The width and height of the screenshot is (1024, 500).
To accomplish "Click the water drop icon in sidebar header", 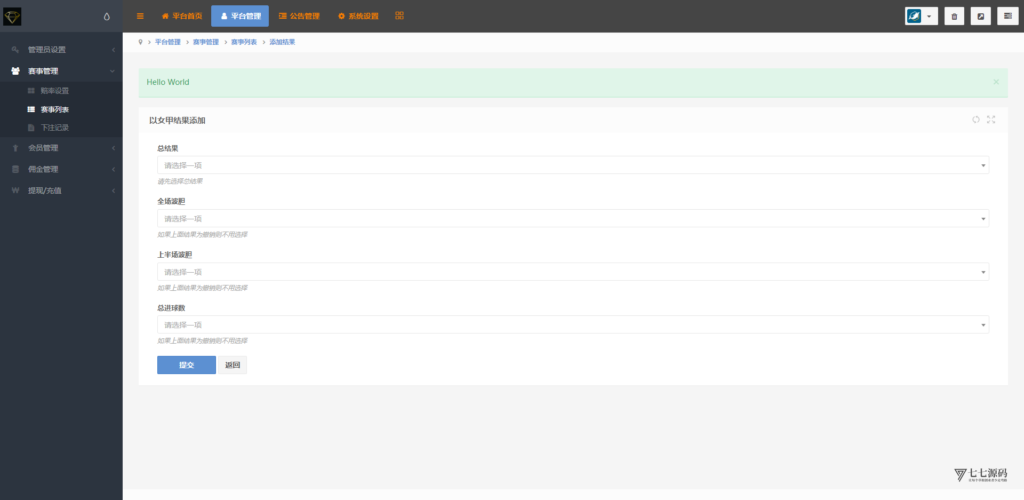I will pos(107,17).
